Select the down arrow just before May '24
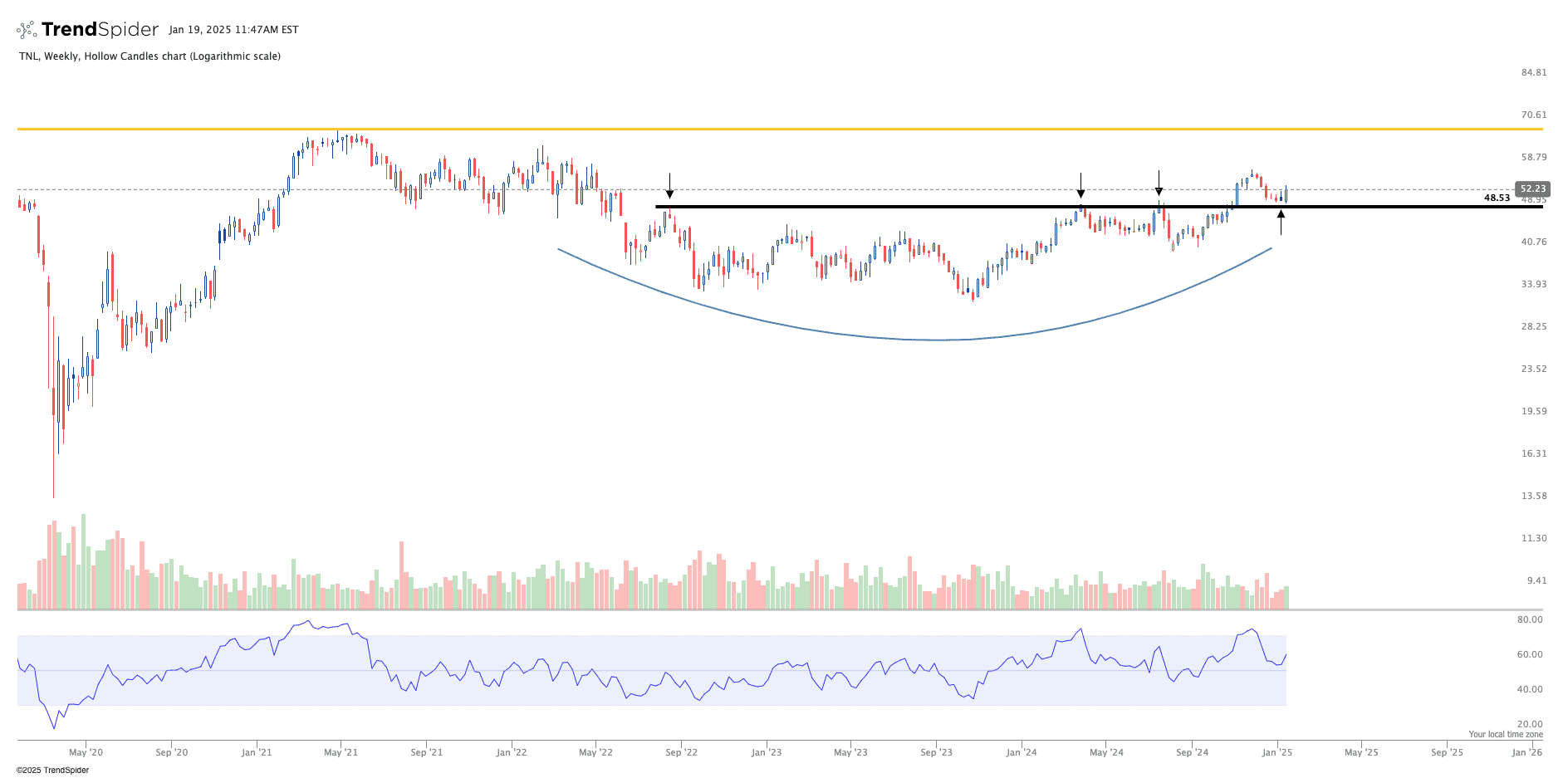Viewport: 1568px width, 778px height. pyautogui.click(x=1080, y=185)
